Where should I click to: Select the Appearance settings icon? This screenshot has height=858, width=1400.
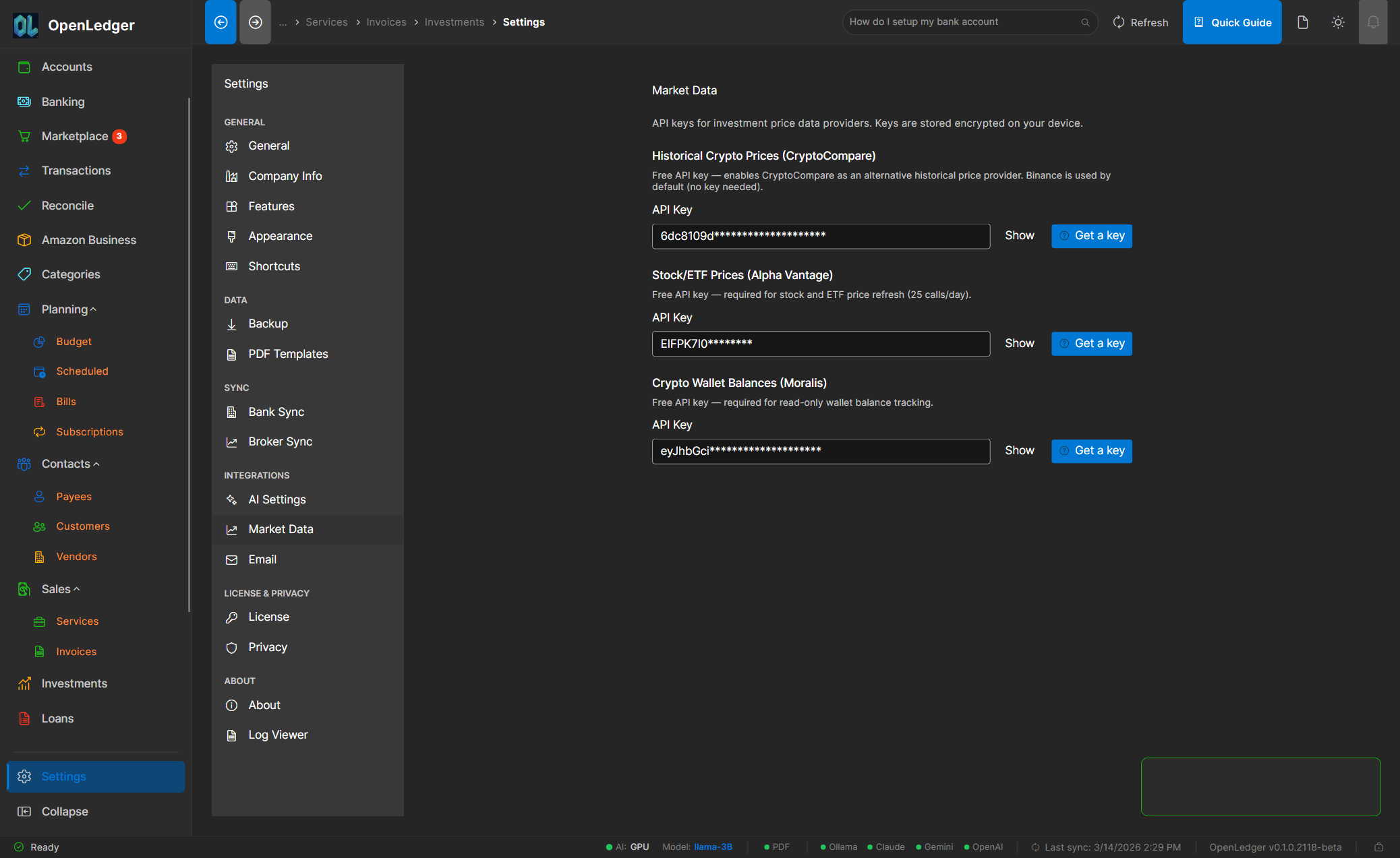point(231,236)
